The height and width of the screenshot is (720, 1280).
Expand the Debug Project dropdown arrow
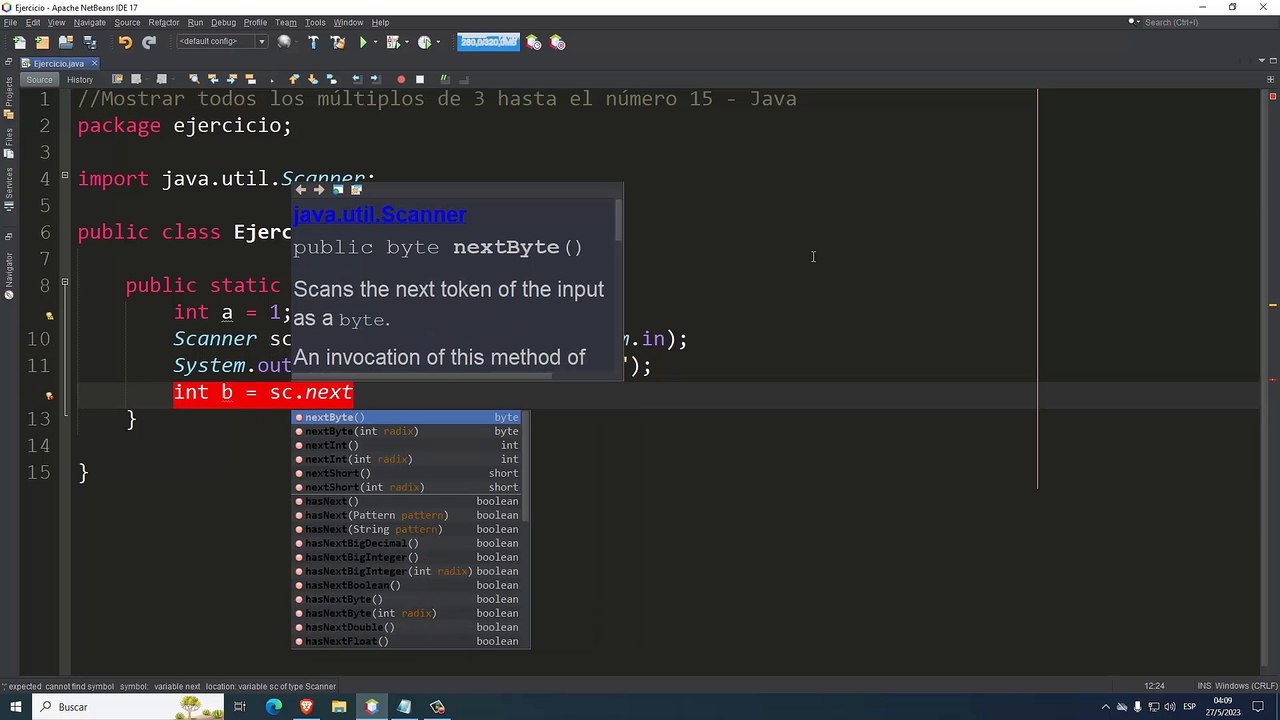coord(406,42)
